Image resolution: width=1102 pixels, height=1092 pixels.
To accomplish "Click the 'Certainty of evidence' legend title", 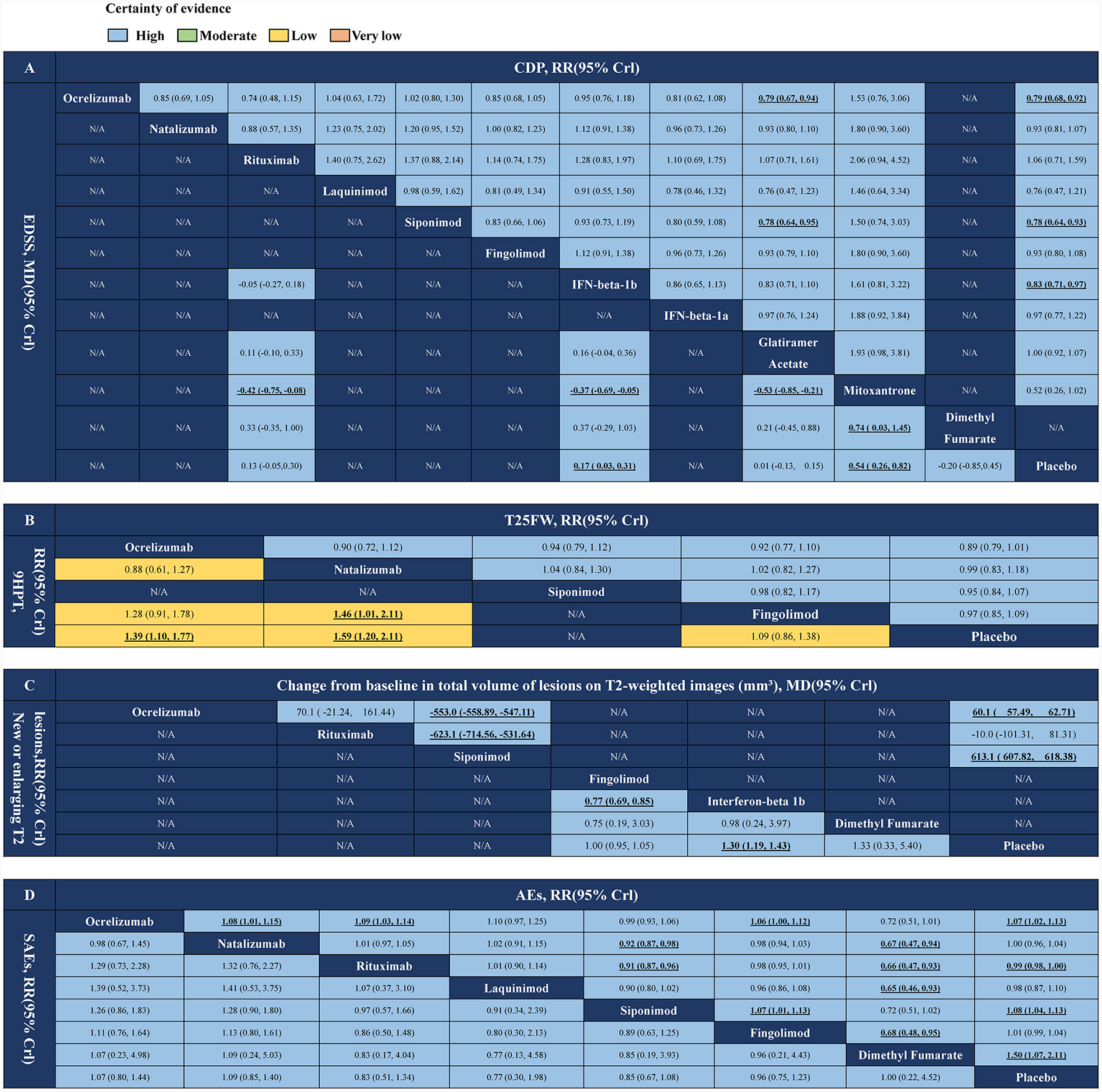I will click(x=168, y=9).
